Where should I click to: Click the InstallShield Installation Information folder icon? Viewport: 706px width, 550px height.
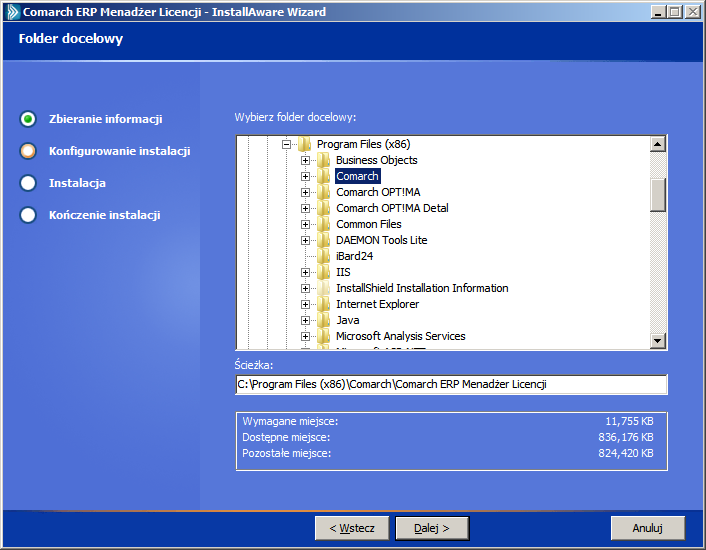tap(323, 288)
